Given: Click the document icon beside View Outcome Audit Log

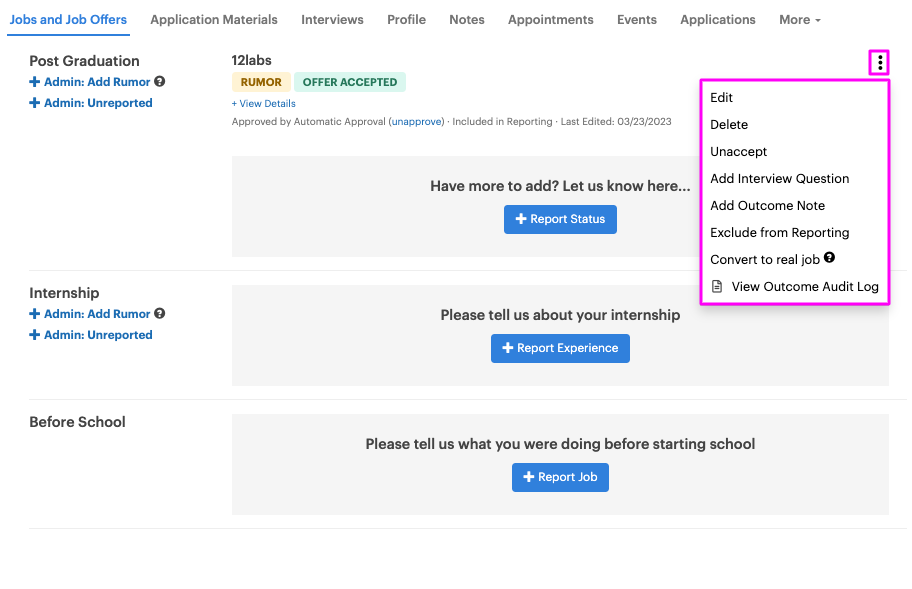Looking at the screenshot, I should click(717, 287).
